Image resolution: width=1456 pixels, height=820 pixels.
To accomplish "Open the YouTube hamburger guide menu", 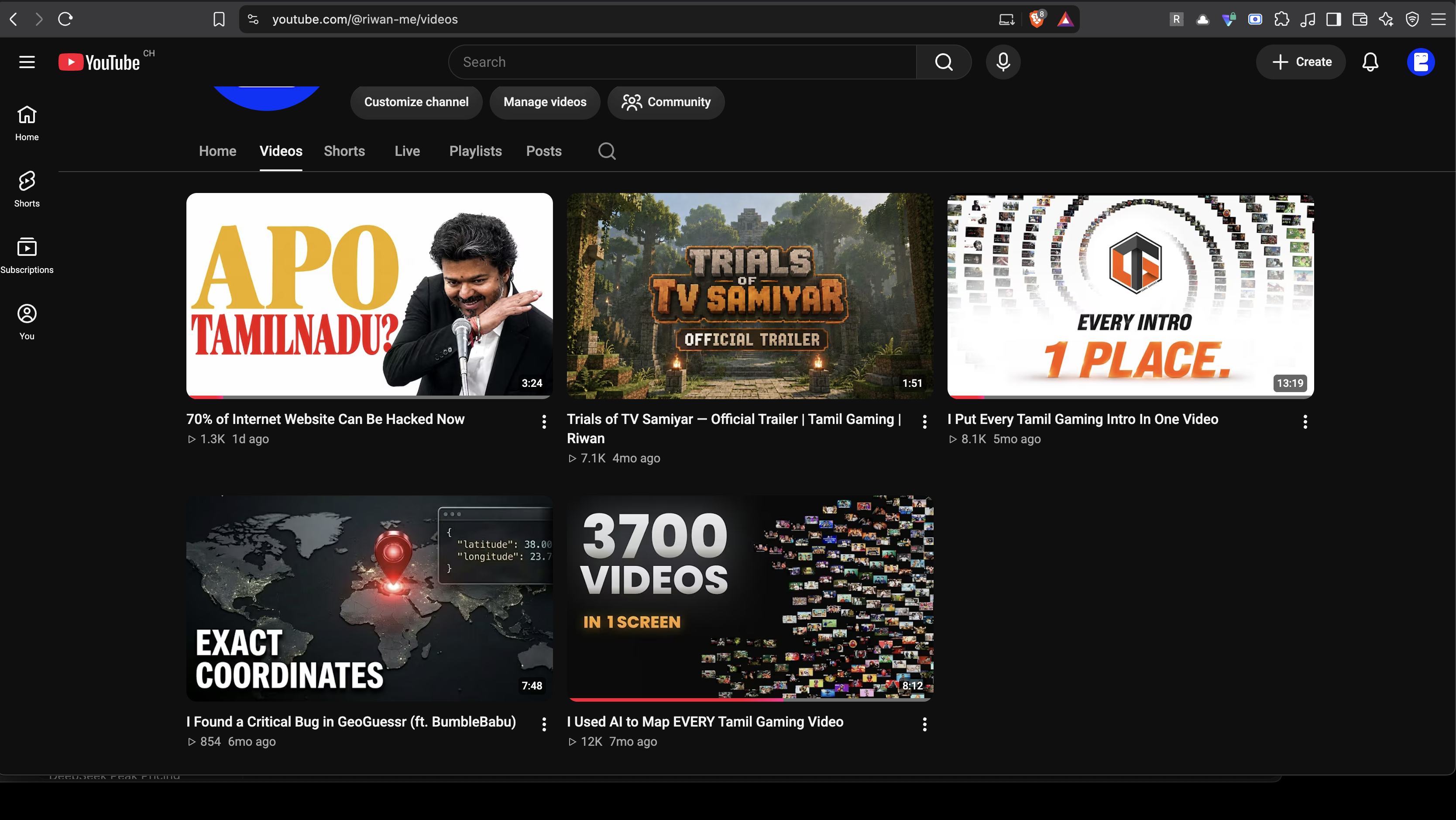I will point(27,62).
